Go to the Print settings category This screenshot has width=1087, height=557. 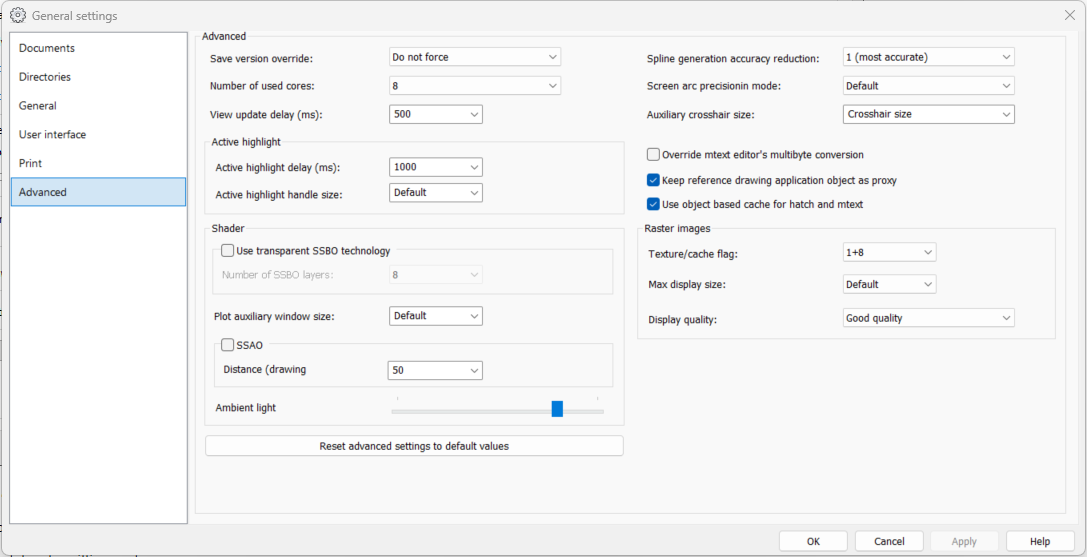(x=31, y=163)
